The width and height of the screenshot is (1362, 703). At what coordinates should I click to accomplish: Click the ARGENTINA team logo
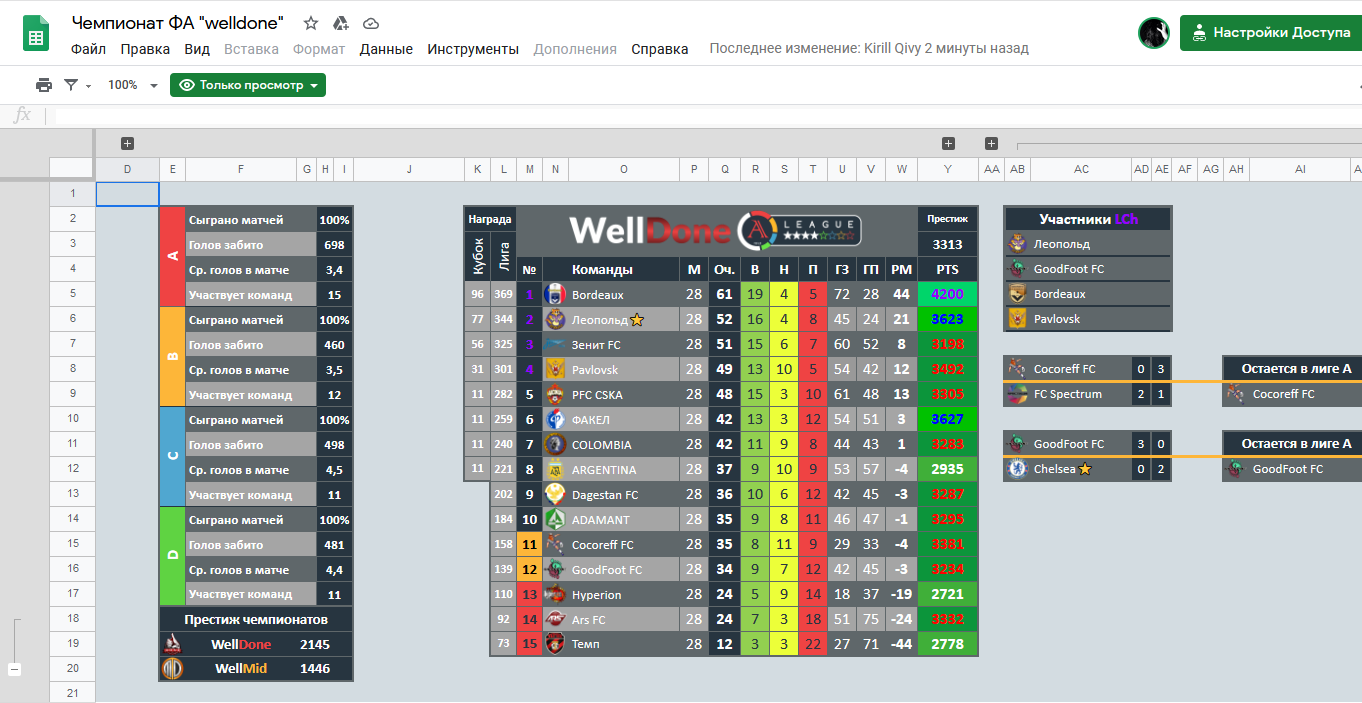554,470
